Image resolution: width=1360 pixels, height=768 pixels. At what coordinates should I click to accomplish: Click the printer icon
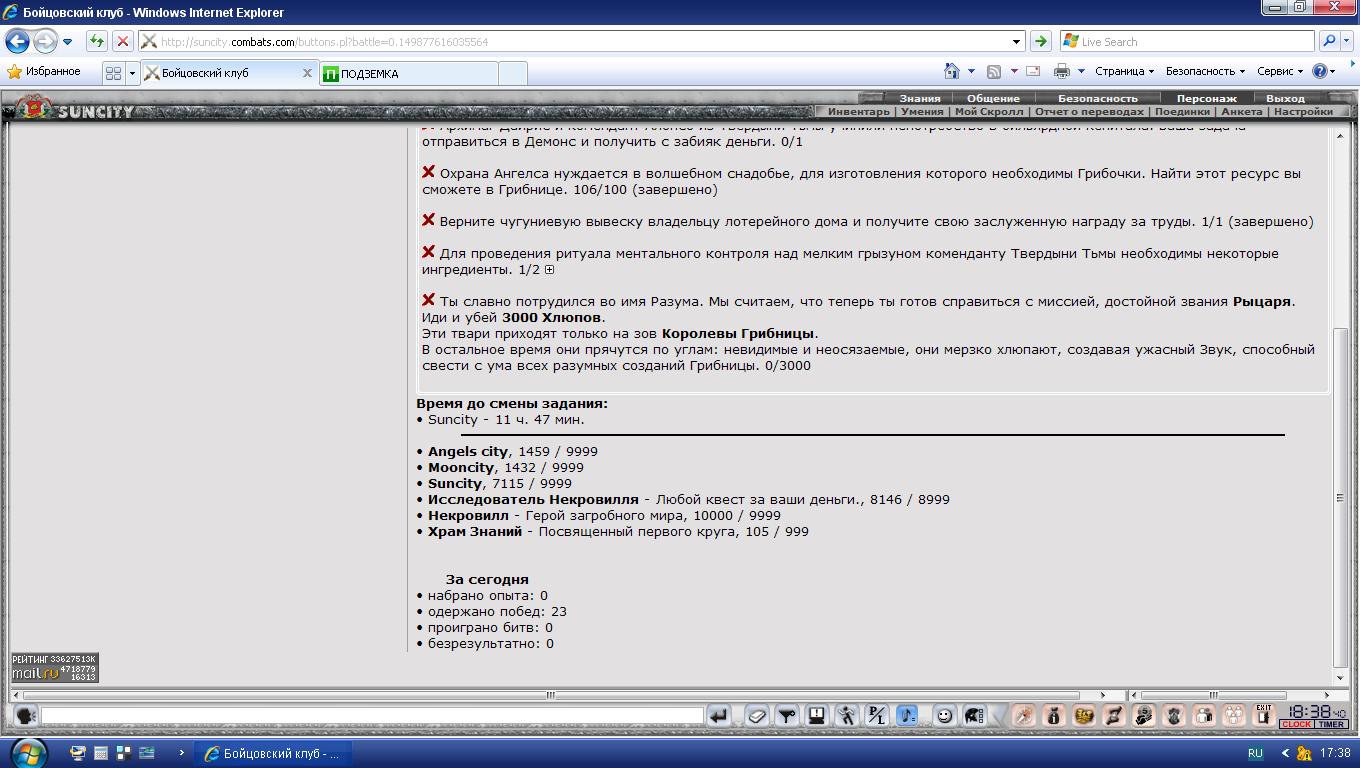tap(1062, 71)
